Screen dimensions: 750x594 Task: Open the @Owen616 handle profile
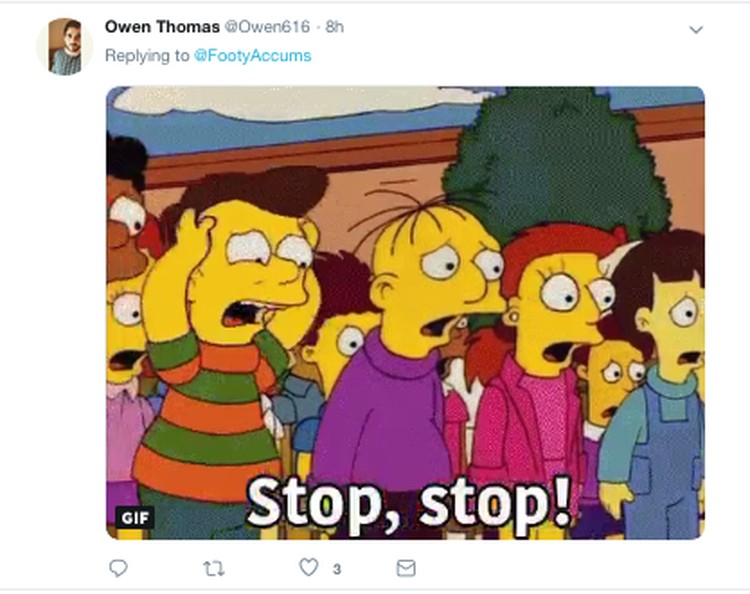[267, 27]
